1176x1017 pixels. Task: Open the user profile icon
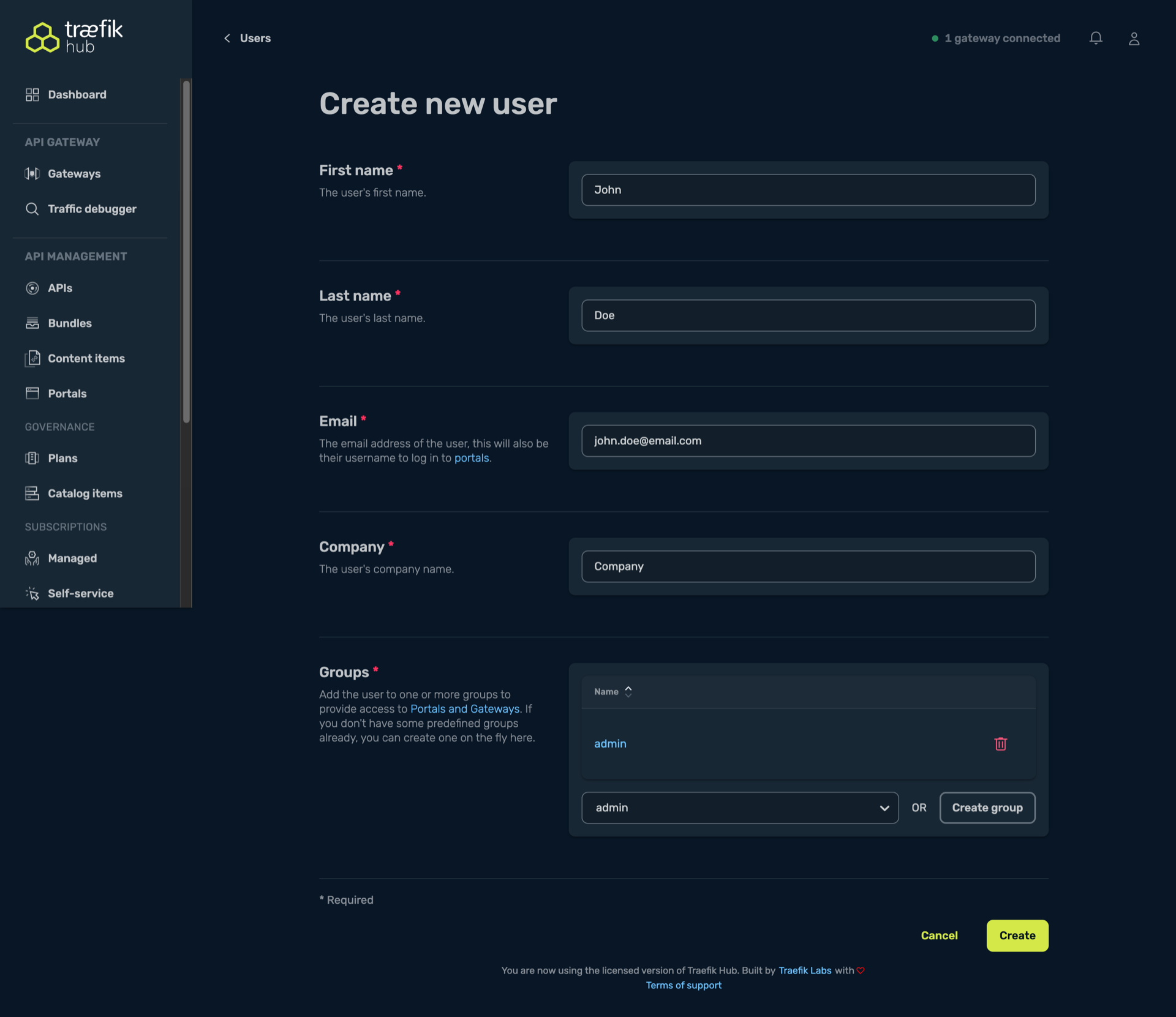tap(1134, 39)
